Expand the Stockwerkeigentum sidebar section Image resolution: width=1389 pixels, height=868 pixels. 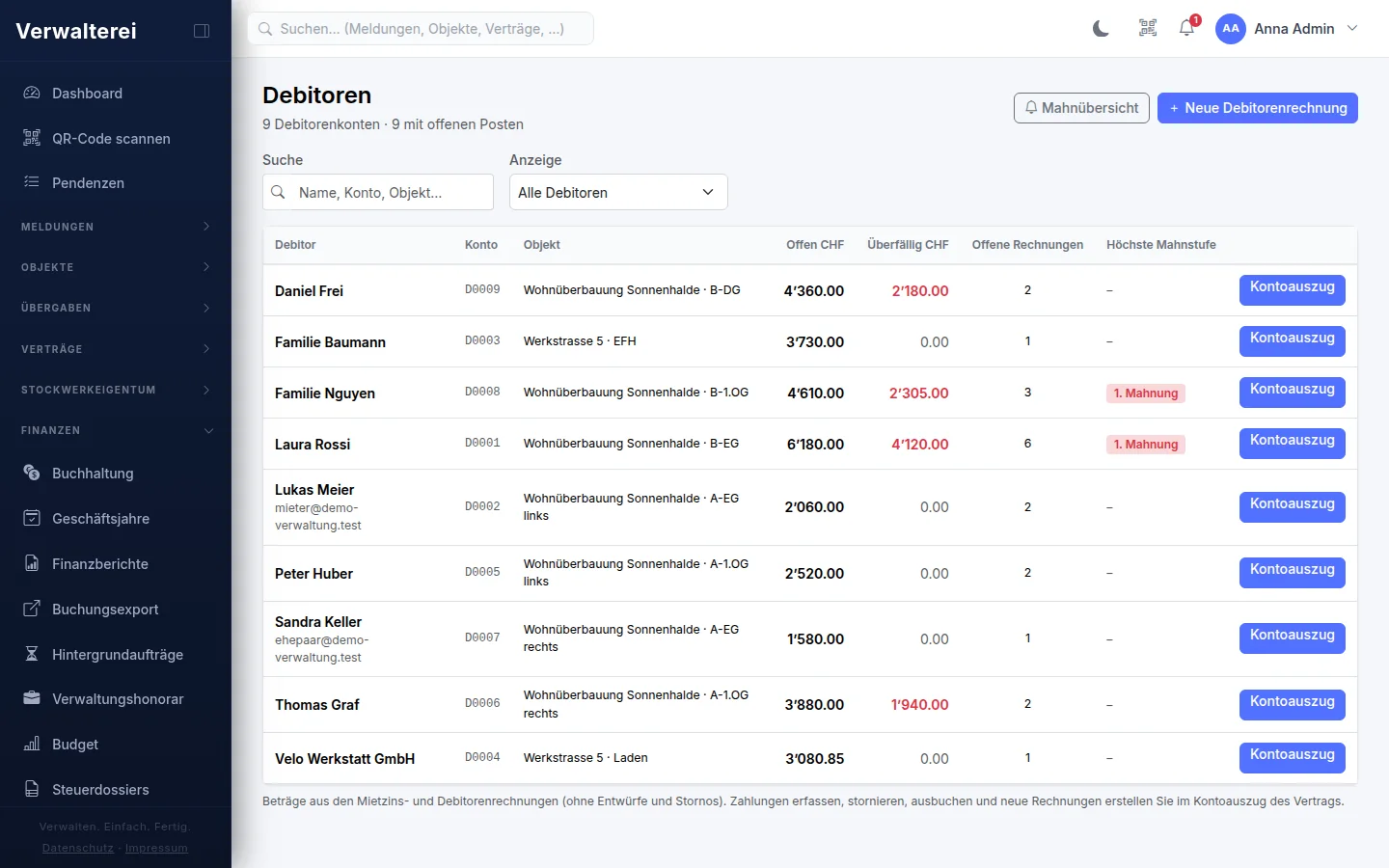[x=116, y=390]
